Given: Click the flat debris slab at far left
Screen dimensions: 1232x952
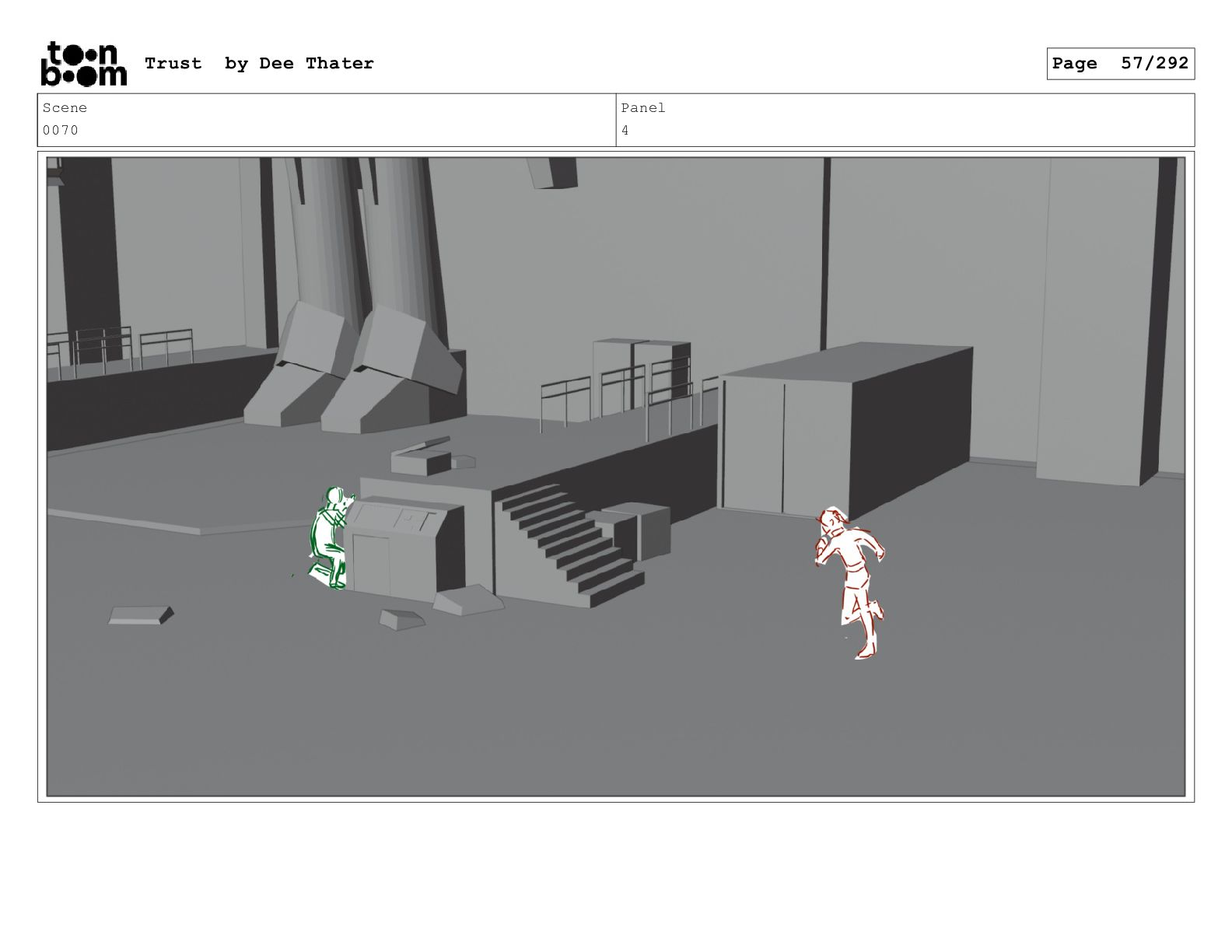Looking at the screenshot, I should [x=140, y=616].
